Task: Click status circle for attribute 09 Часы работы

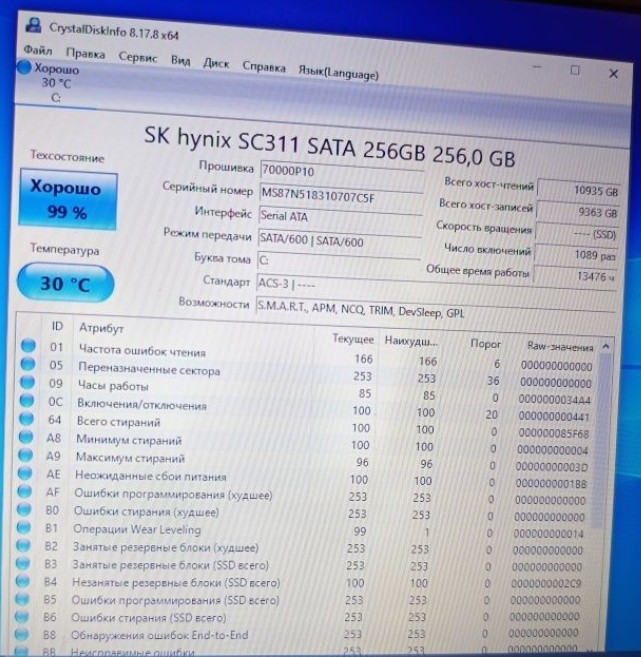Action: (x=28, y=382)
